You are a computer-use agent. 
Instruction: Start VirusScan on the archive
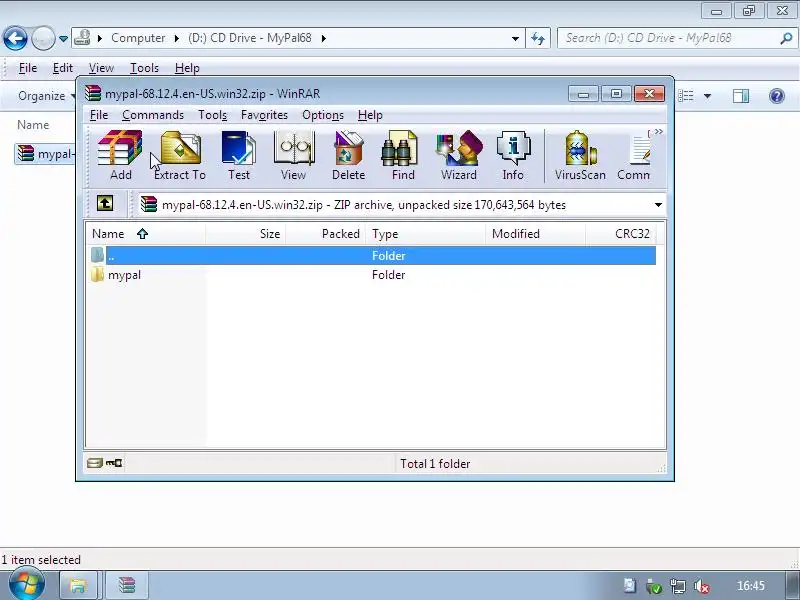pyautogui.click(x=580, y=155)
